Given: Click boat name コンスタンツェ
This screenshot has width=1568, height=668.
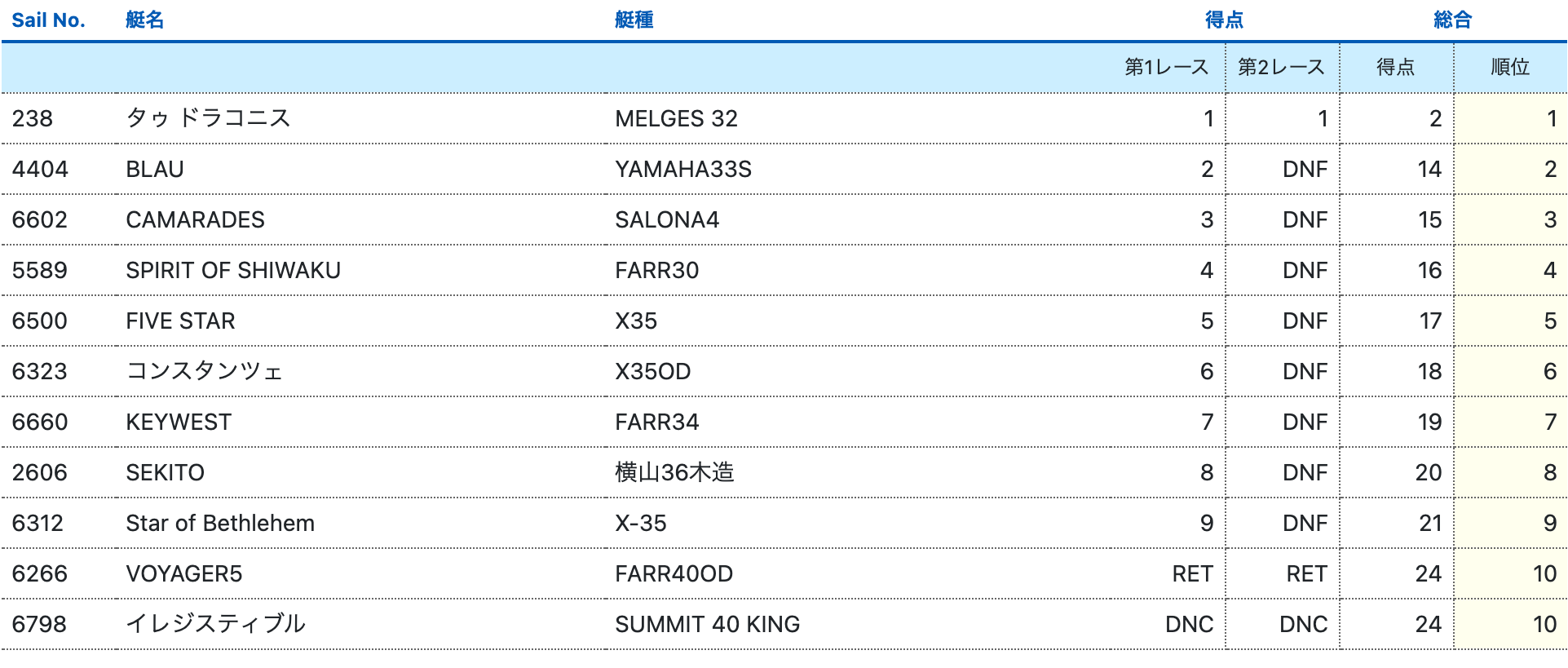Looking at the screenshot, I should [204, 371].
